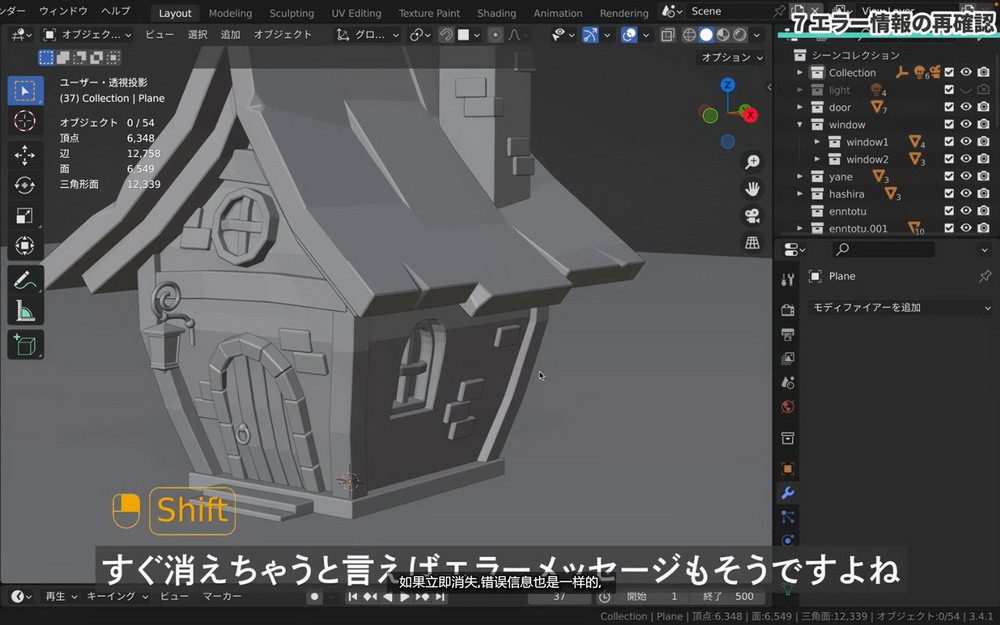Click the 終了 500 frame field
This screenshot has height=625, width=1000.
(x=728, y=596)
